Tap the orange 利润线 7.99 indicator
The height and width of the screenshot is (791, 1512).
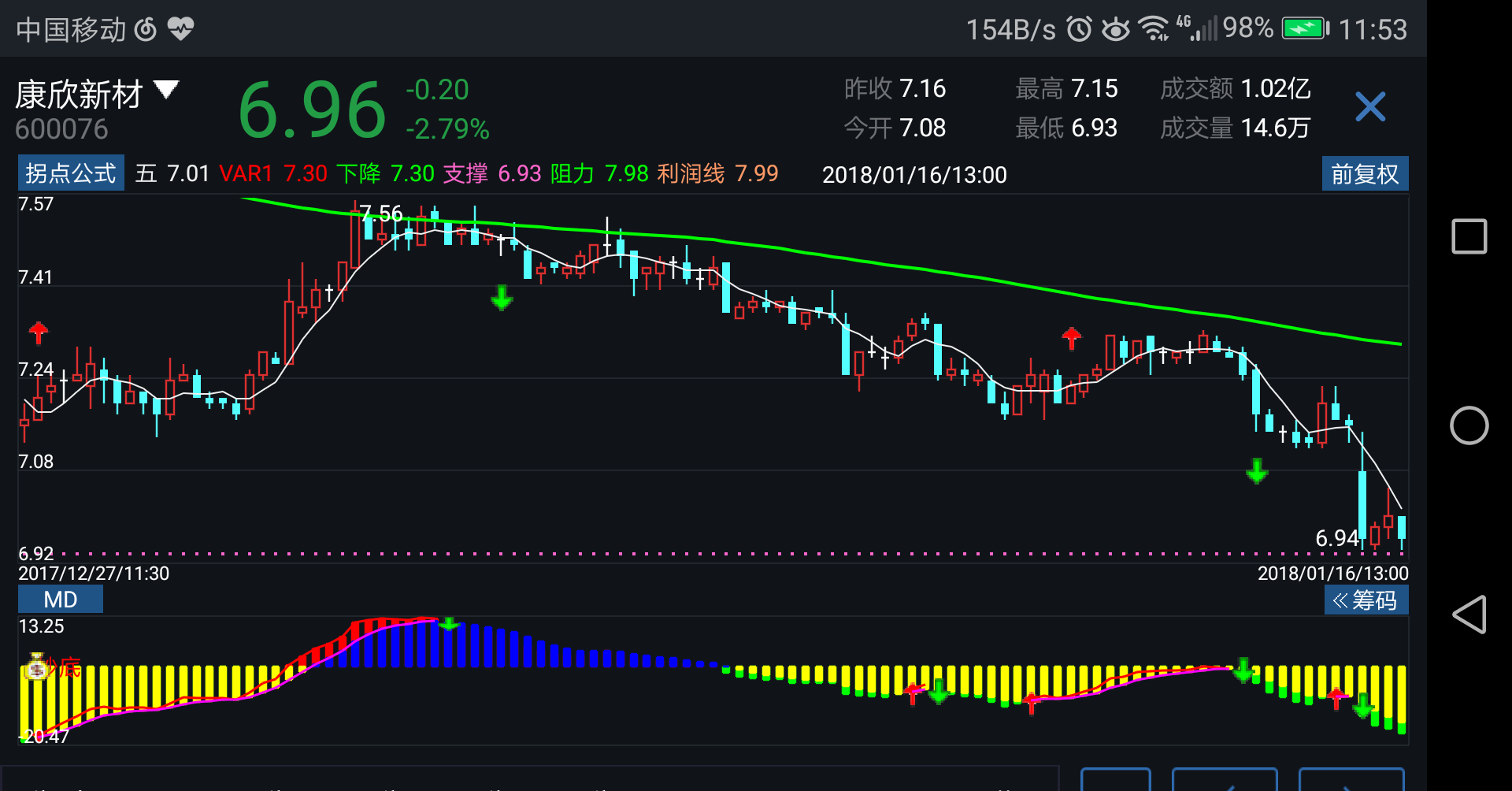pos(717,173)
